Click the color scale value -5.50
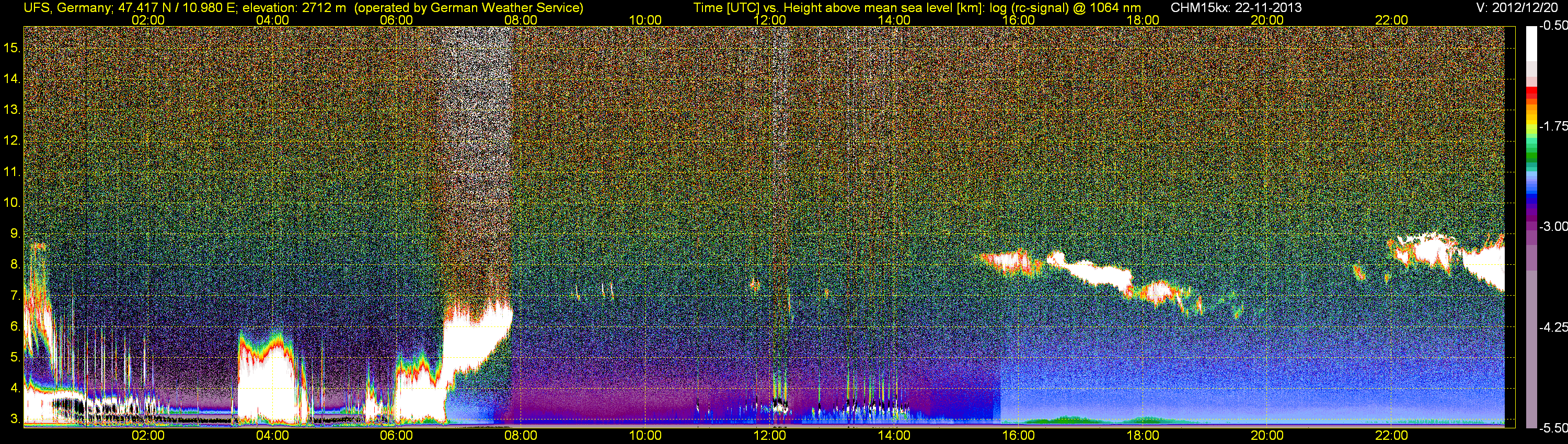The width and height of the screenshot is (1568, 444). (x=1553, y=428)
